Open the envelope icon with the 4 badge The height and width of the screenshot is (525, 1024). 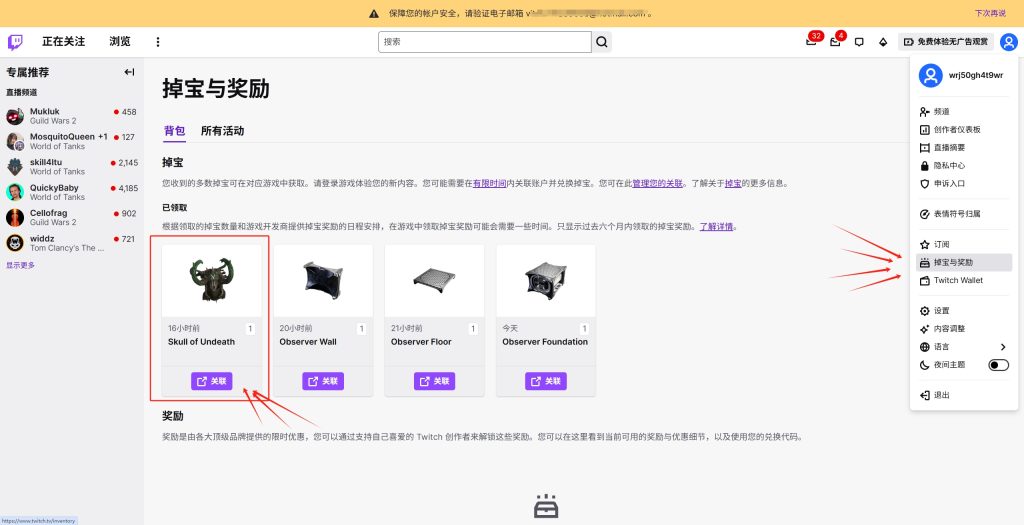(x=835, y=42)
